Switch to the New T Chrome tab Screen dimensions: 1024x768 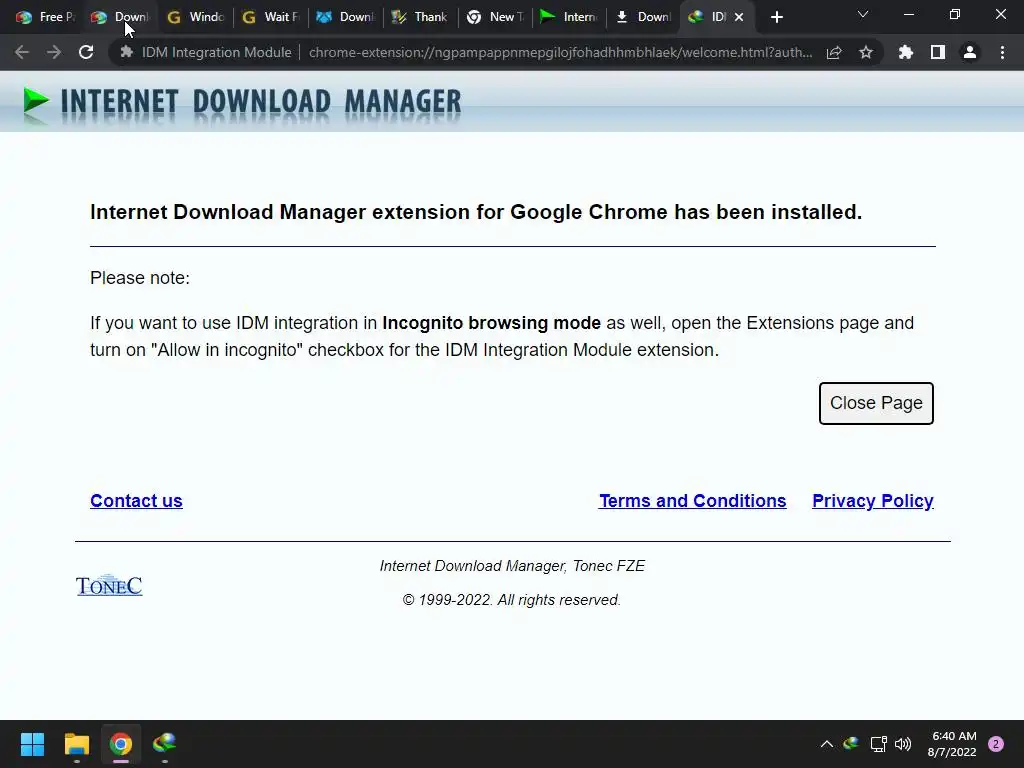(x=495, y=17)
